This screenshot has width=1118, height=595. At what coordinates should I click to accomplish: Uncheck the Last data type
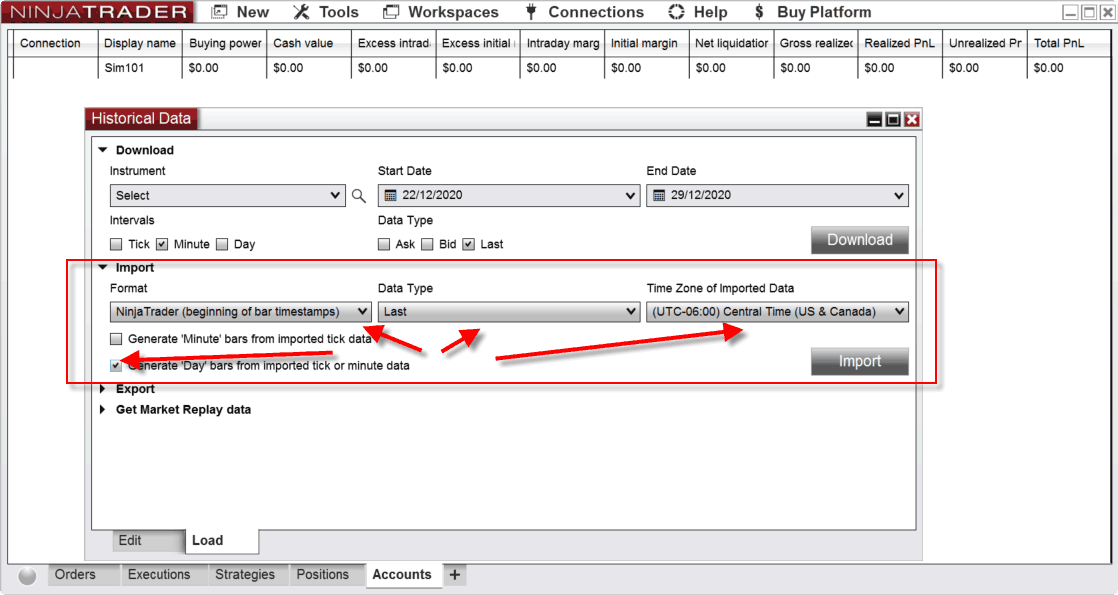pos(468,245)
